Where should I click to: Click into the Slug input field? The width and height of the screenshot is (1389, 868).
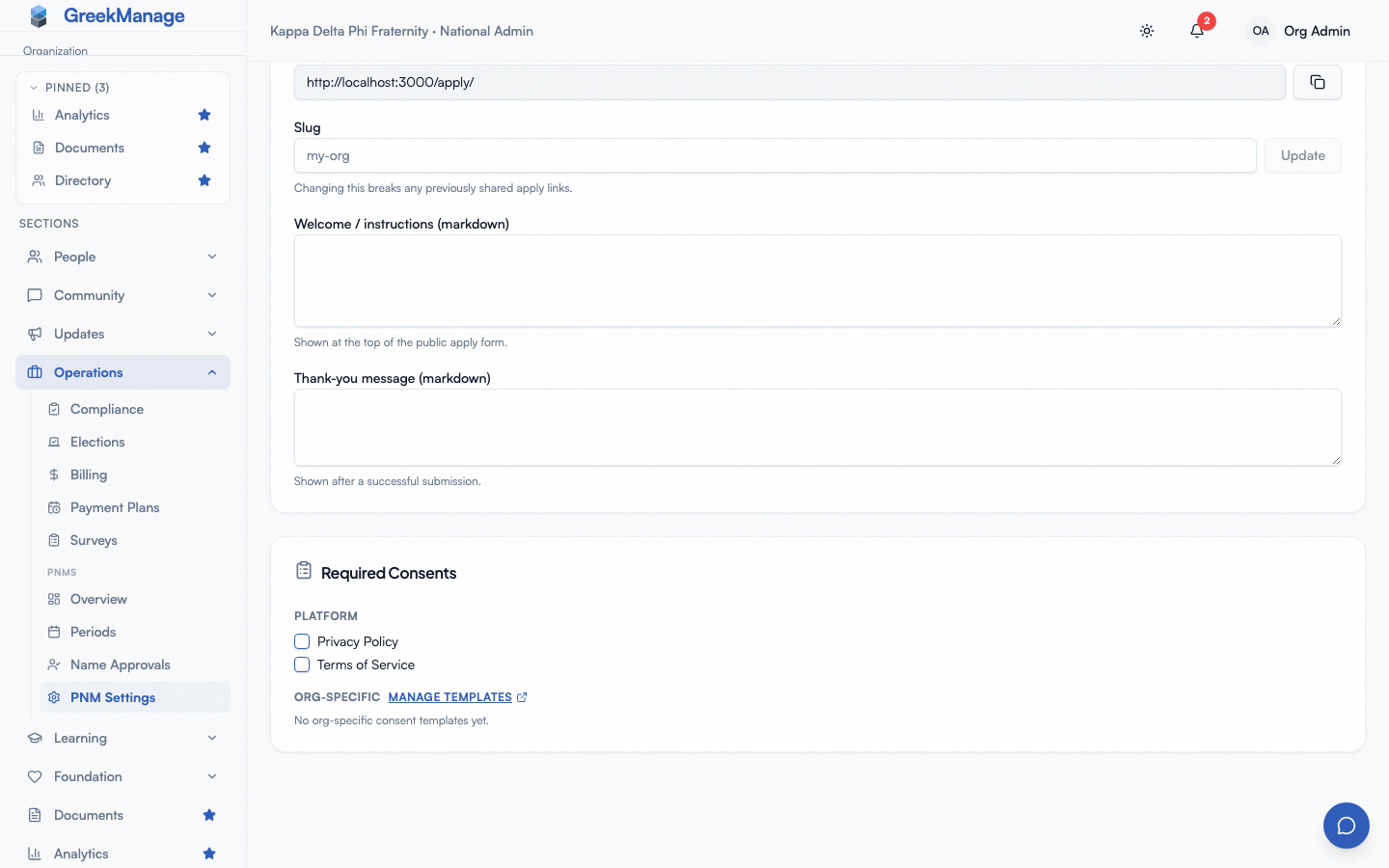[x=776, y=155]
